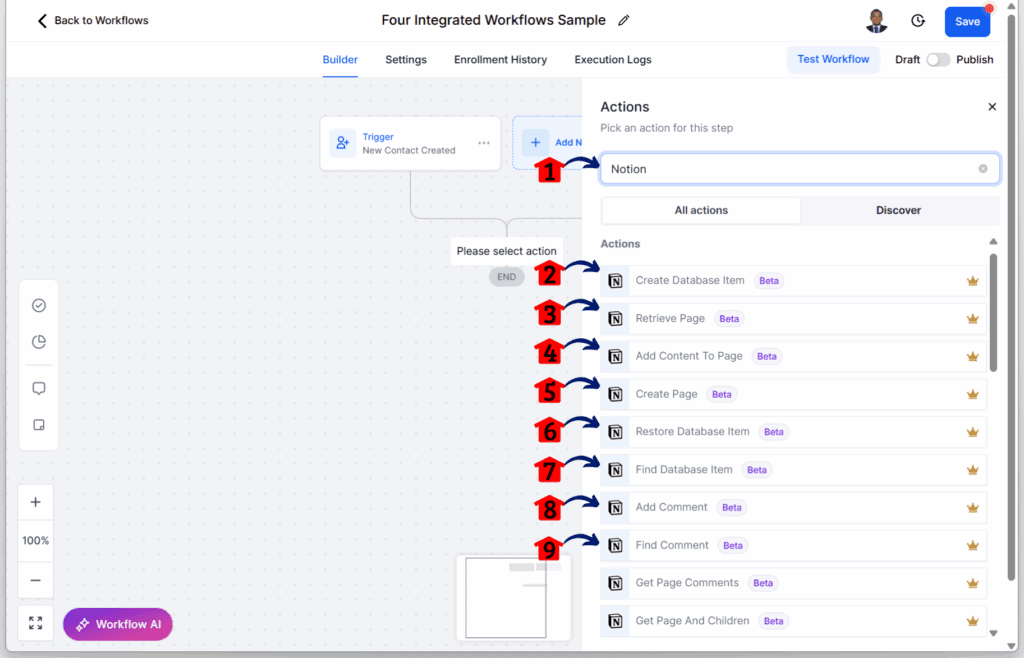The width and height of the screenshot is (1024, 658).
Task: Select the Create Database Item action
Action: [793, 281]
